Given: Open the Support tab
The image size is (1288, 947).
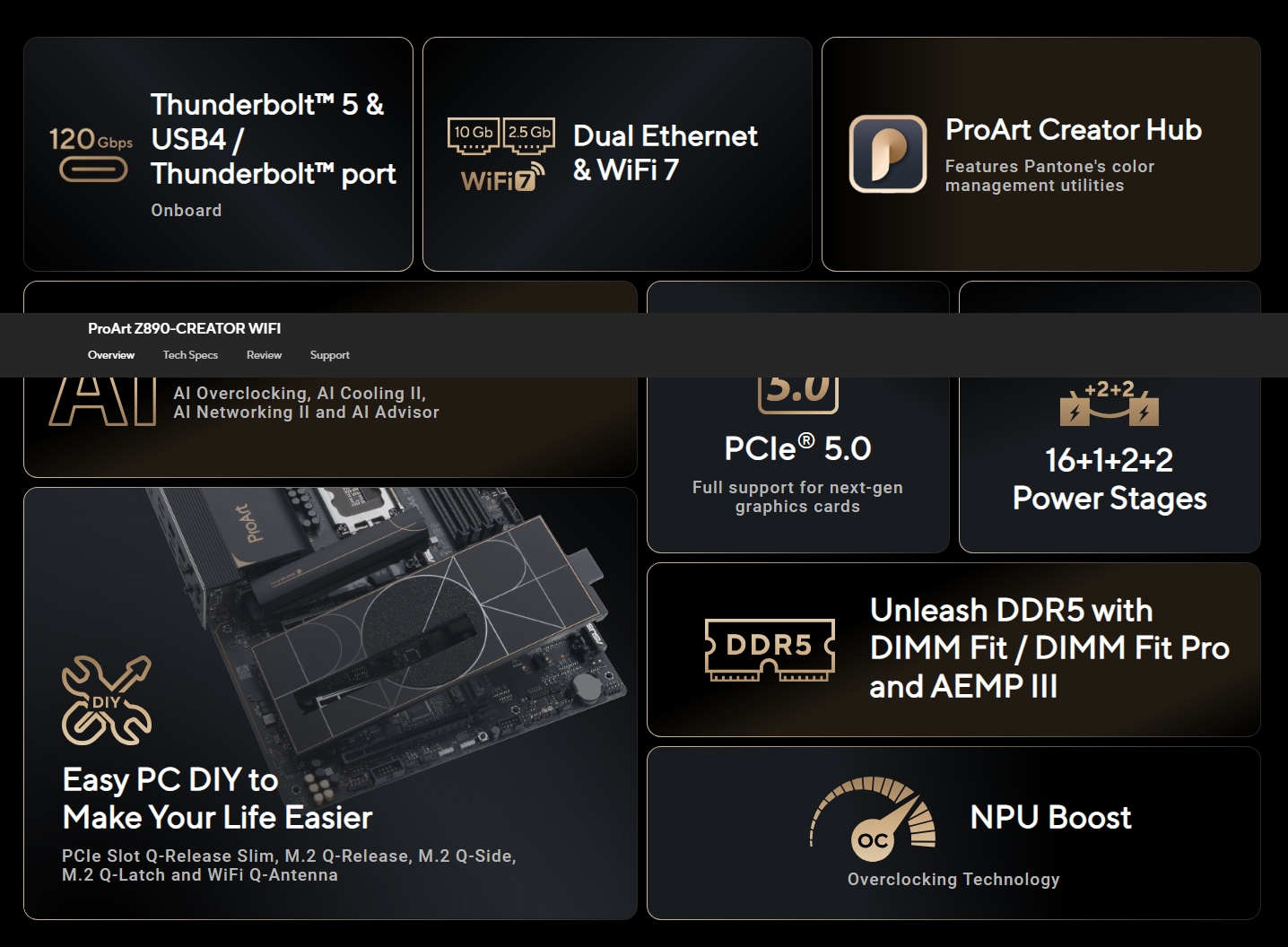Looking at the screenshot, I should click(329, 355).
